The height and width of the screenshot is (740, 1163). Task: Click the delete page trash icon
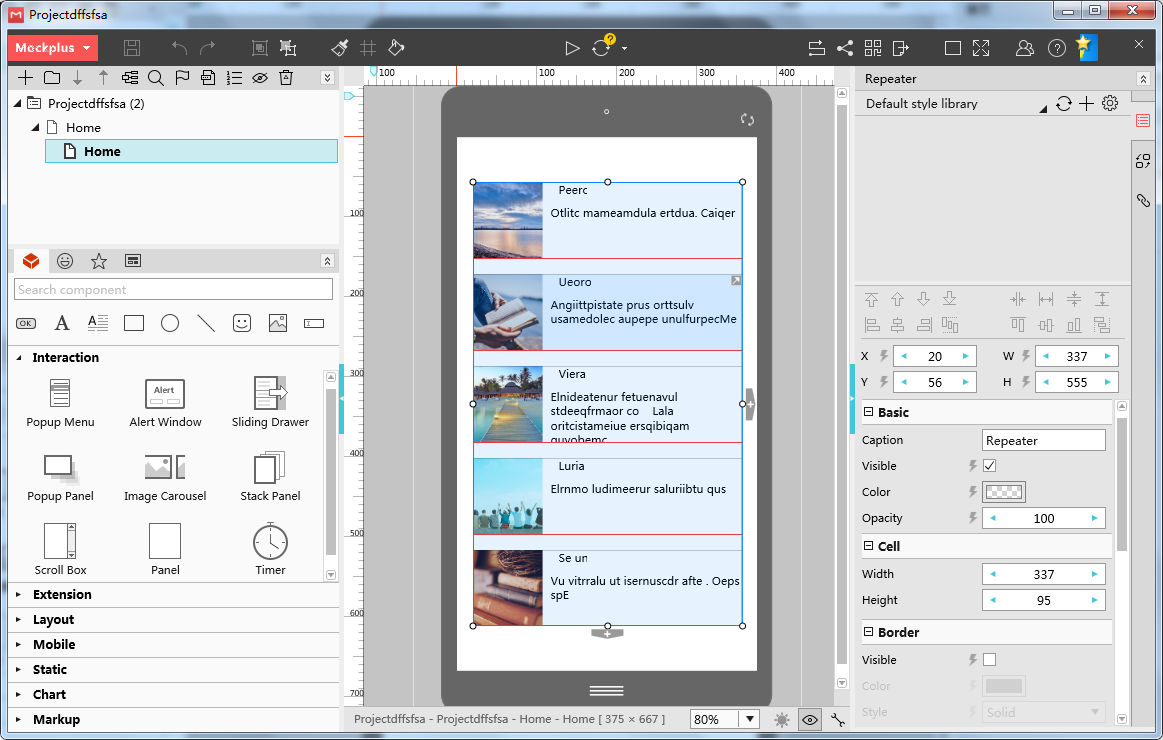286,78
